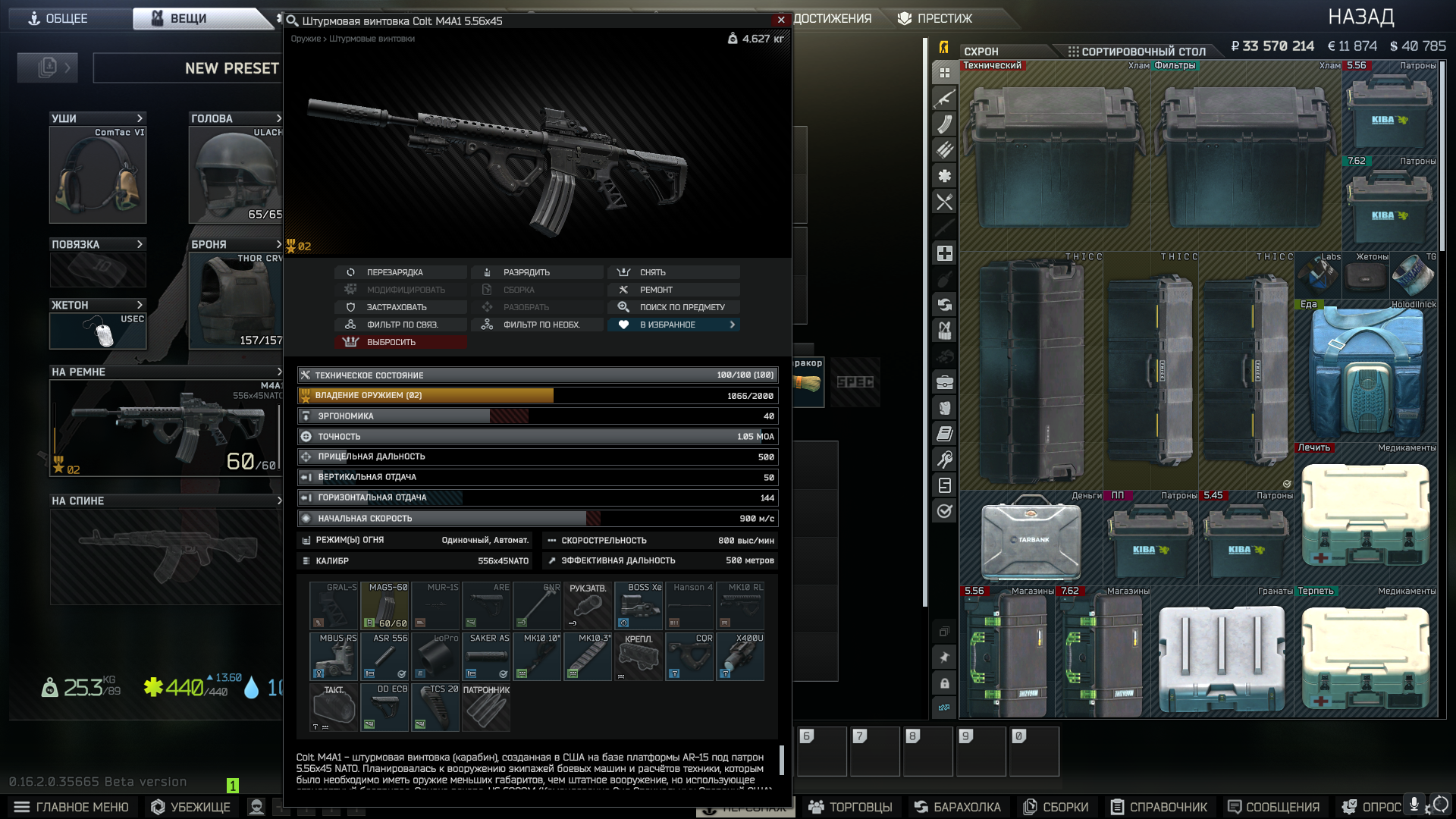Image resolution: width=1456 pixels, height=819 pixels.
Task: Click СНЯТЬ unequip action
Action: 674,272
